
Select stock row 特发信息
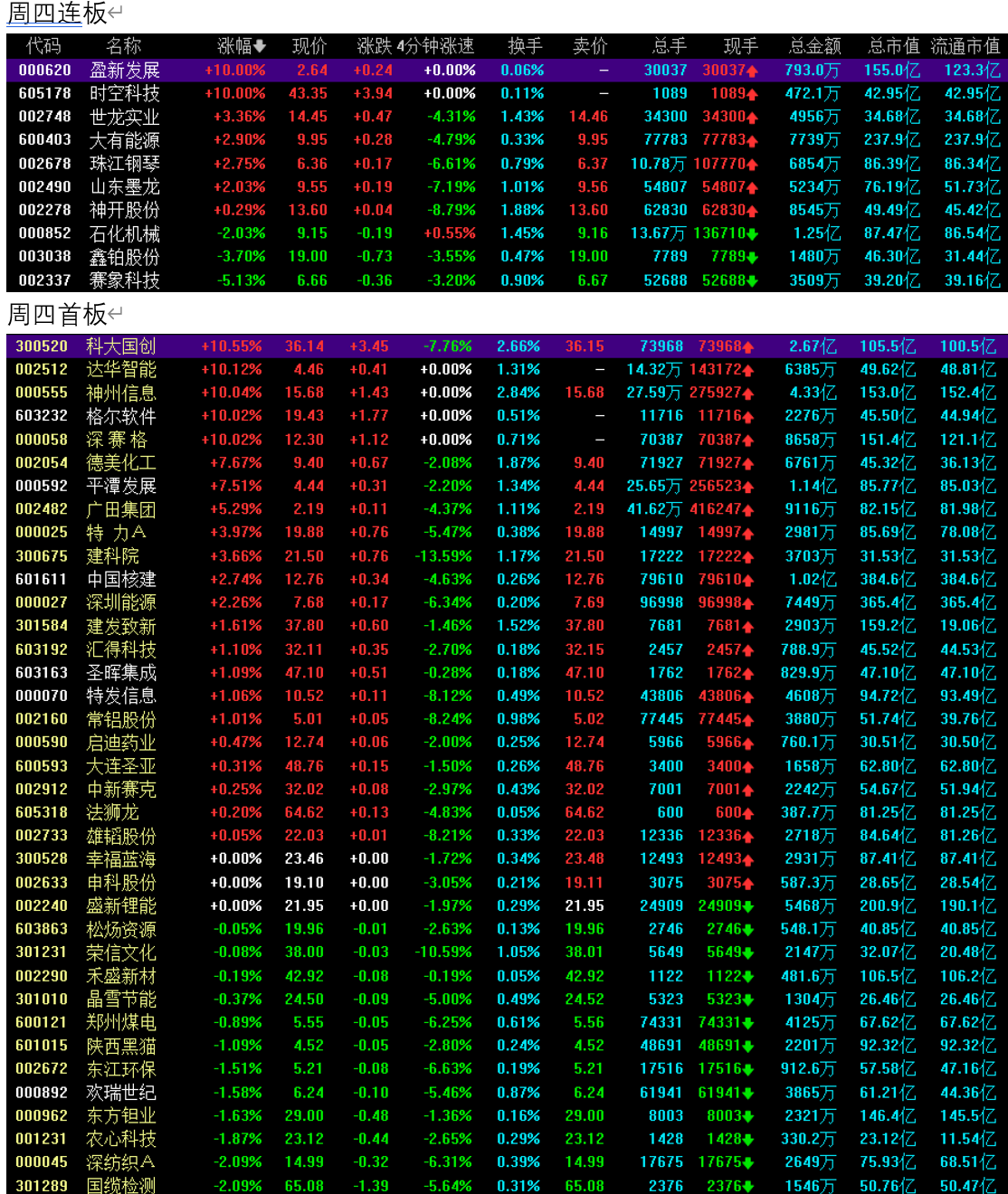[x=506, y=696]
